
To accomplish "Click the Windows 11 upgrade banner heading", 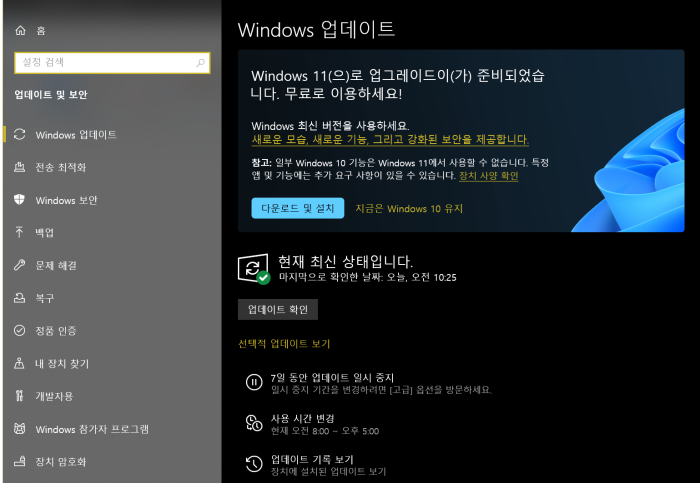I will click(x=397, y=84).
